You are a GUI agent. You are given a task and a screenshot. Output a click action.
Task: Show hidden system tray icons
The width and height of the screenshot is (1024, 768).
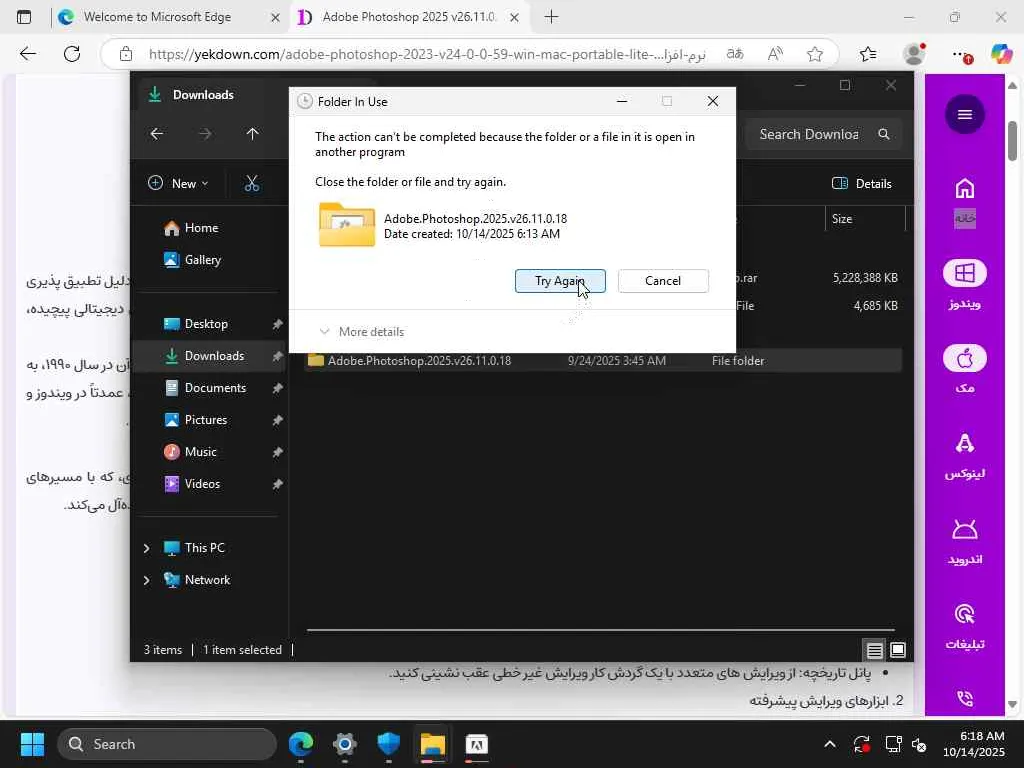(829, 744)
